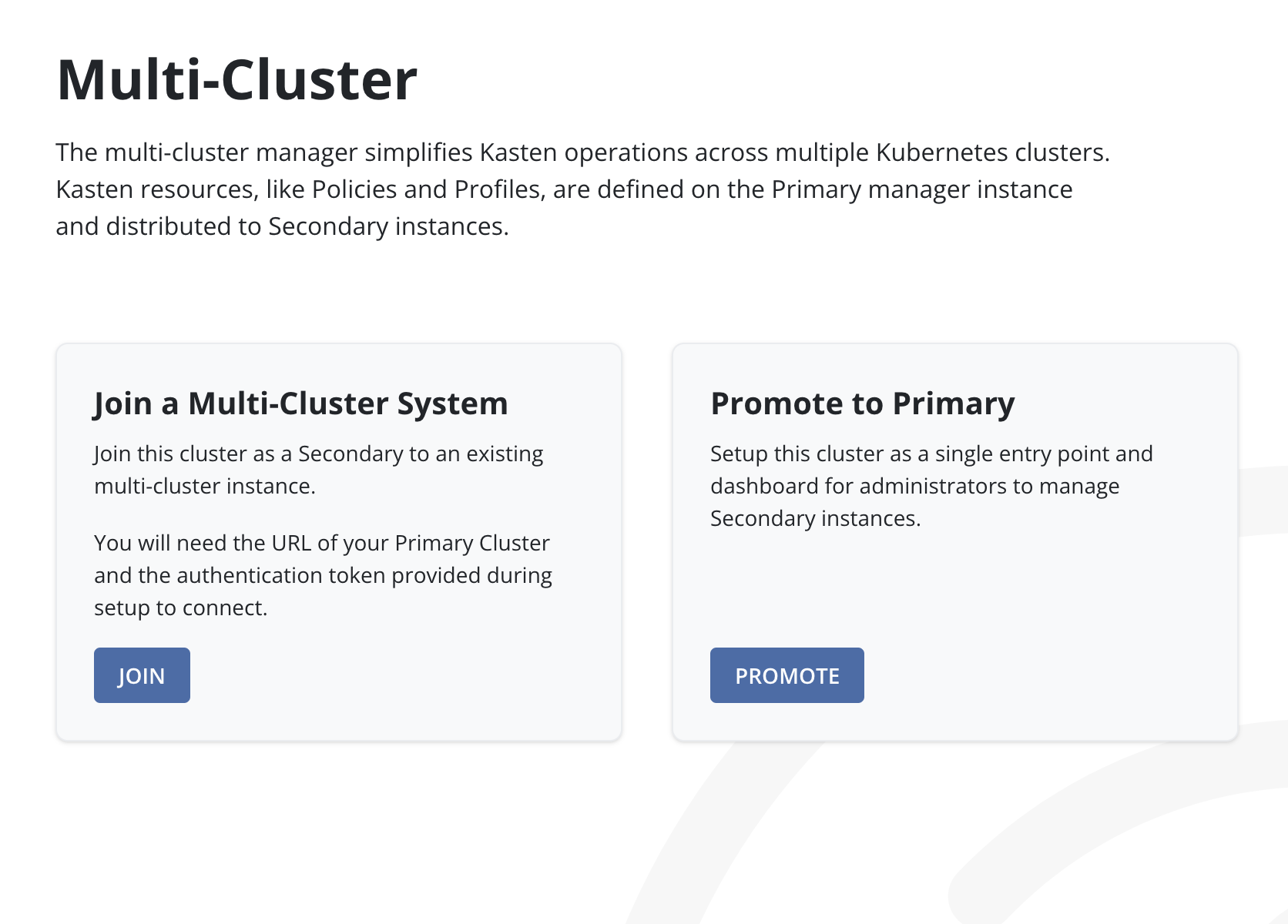
Task: Click the PROMOTE button
Action: [x=787, y=675]
